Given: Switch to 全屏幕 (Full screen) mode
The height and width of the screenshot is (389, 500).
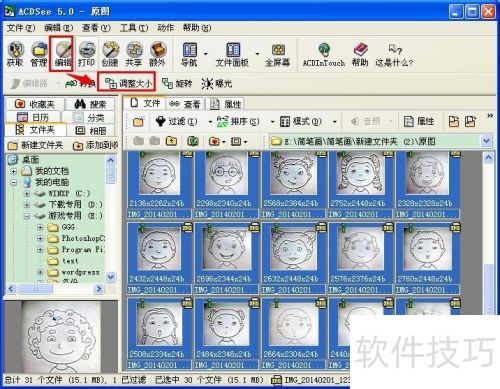Looking at the screenshot, I should coord(278,54).
